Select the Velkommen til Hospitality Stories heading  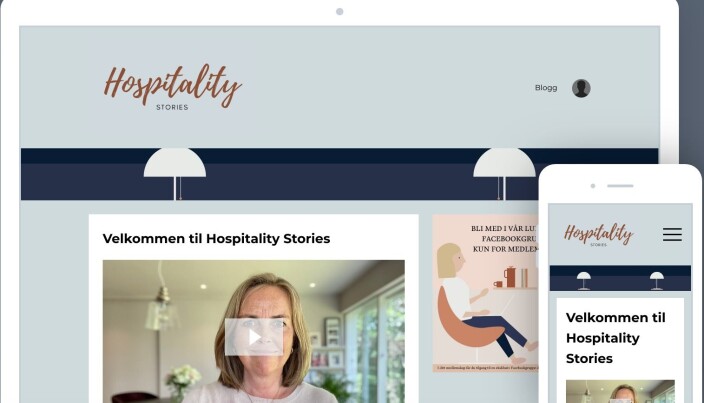tap(216, 238)
